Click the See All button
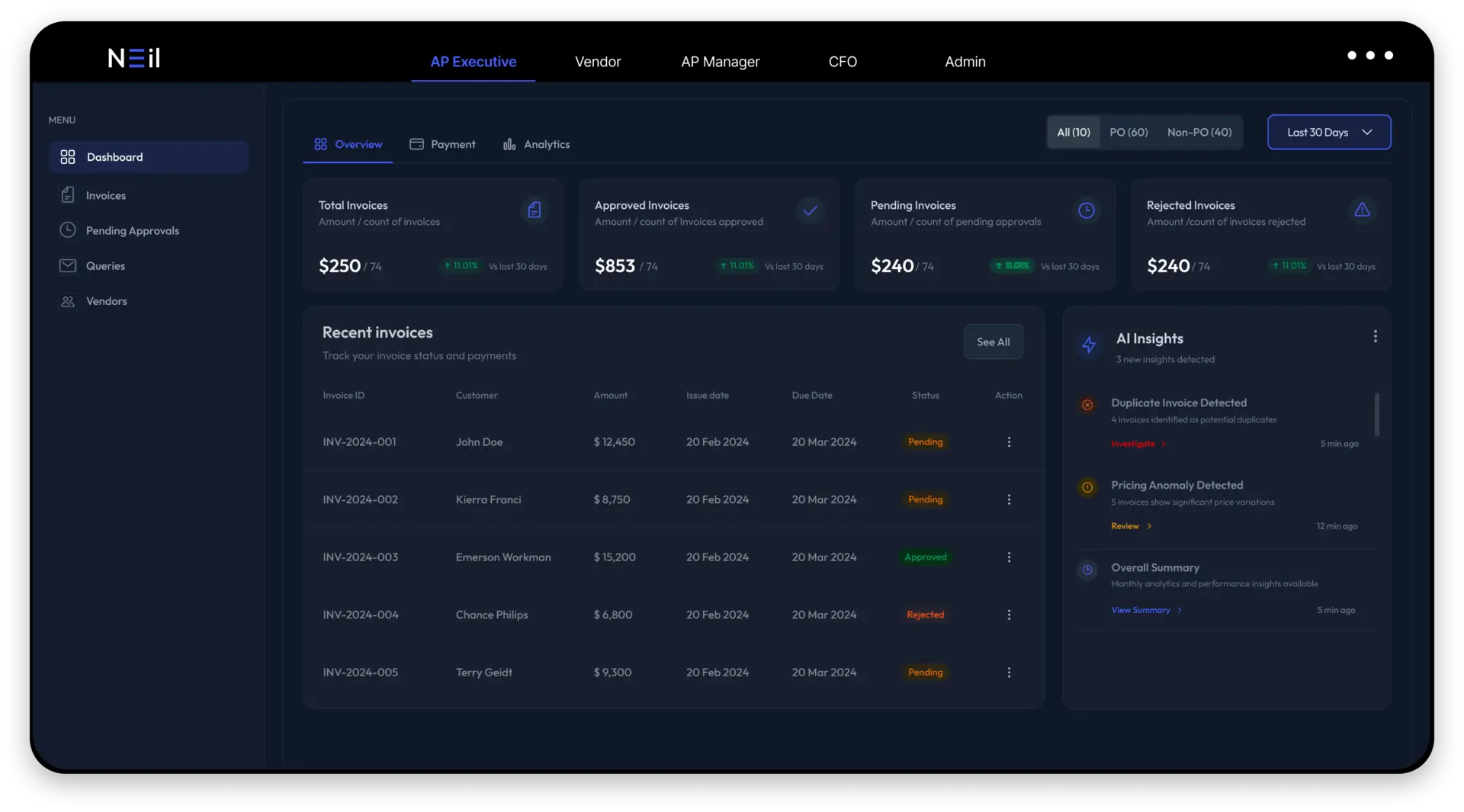 (x=994, y=342)
